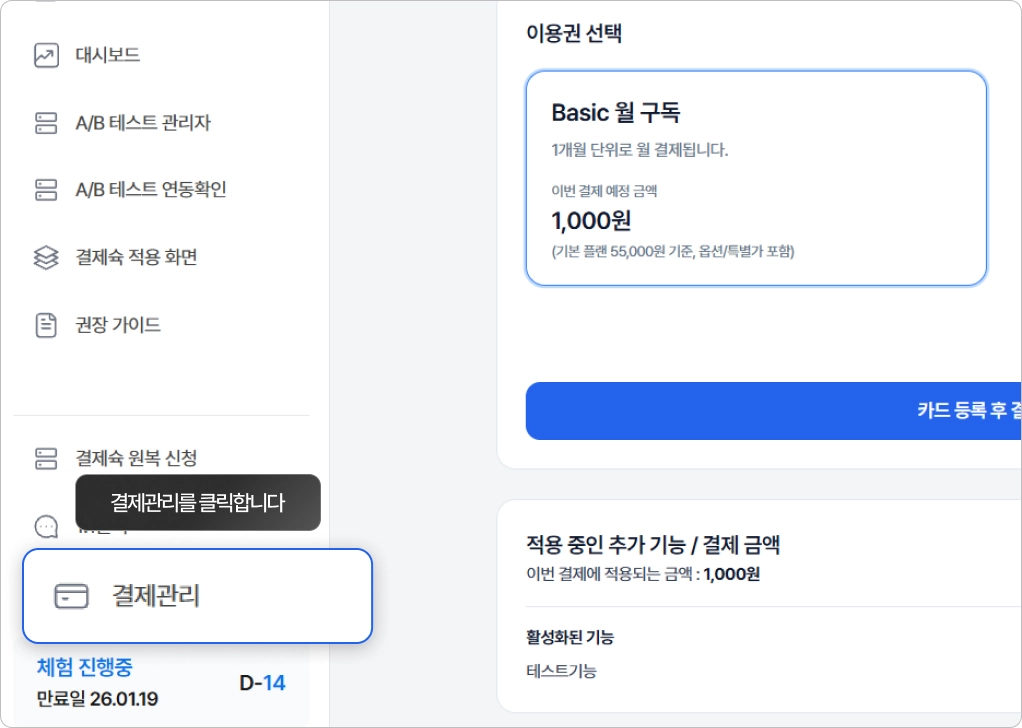This screenshot has height=728, width=1022.
Task: Click the A/B 테스트 연동확인 server icon
Action: pyautogui.click(x=46, y=190)
